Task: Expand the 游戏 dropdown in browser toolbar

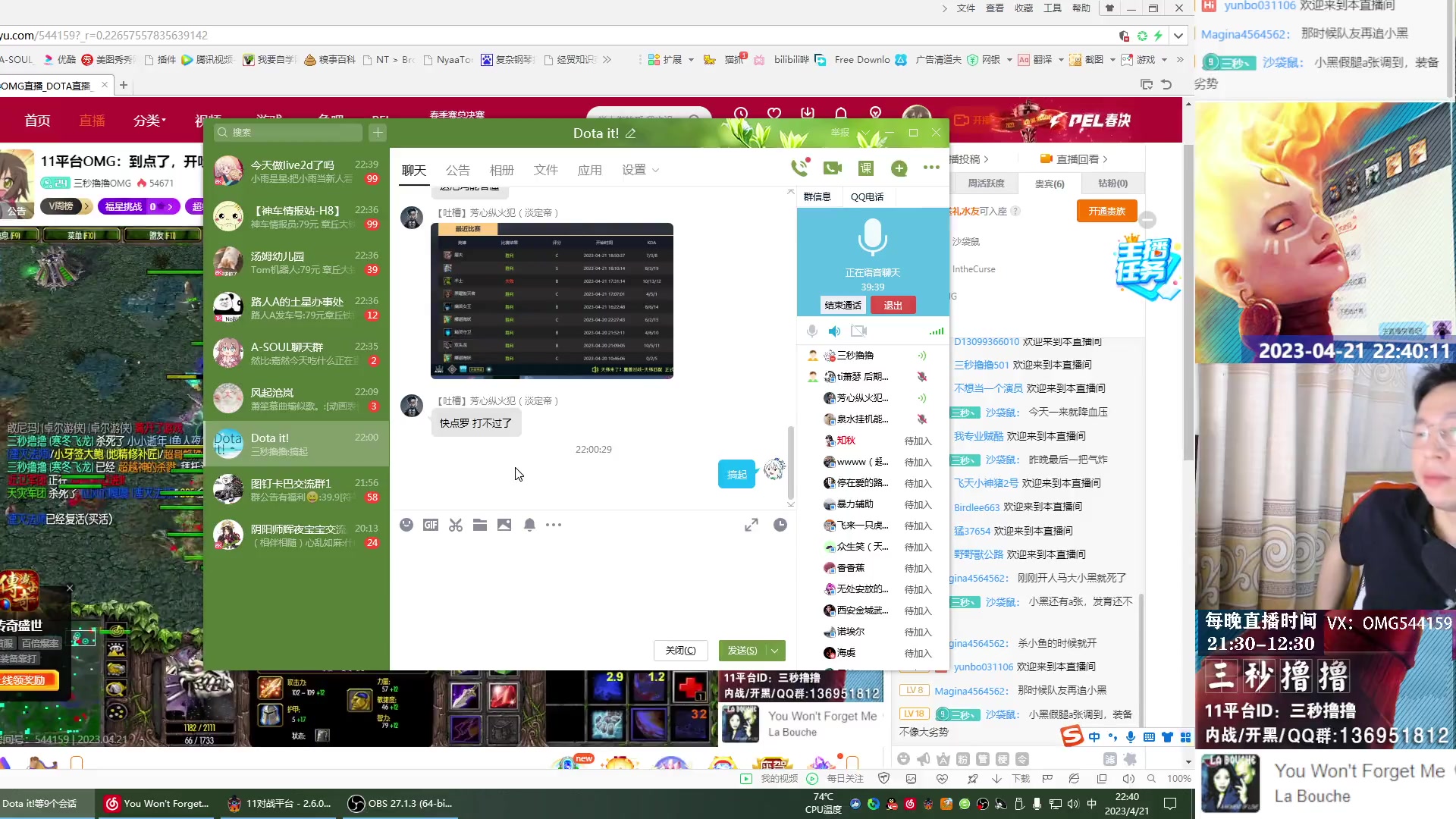Action: [1164, 60]
